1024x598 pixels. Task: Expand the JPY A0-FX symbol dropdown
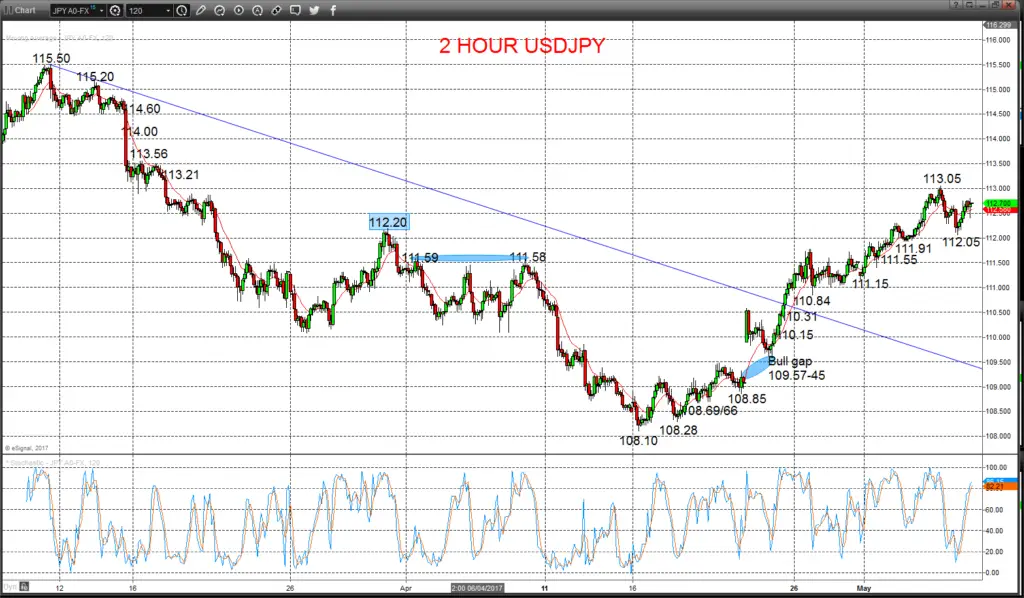click(x=102, y=11)
